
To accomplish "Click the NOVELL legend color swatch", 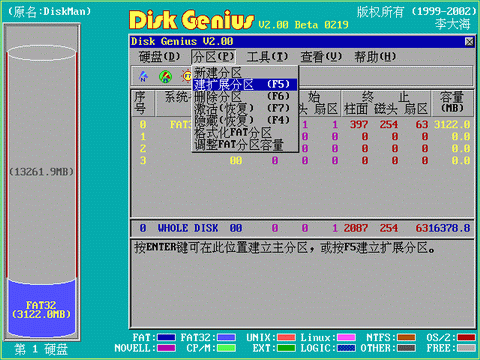I will (166, 348).
